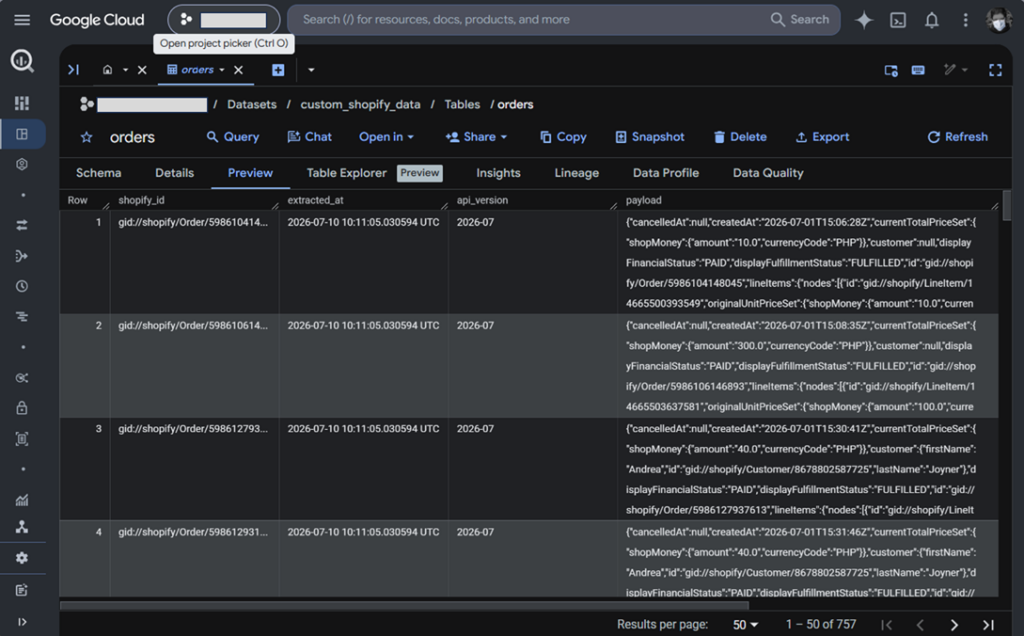The width and height of the screenshot is (1024, 636).
Task: Open the new tab options dropdown
Action: click(x=311, y=70)
